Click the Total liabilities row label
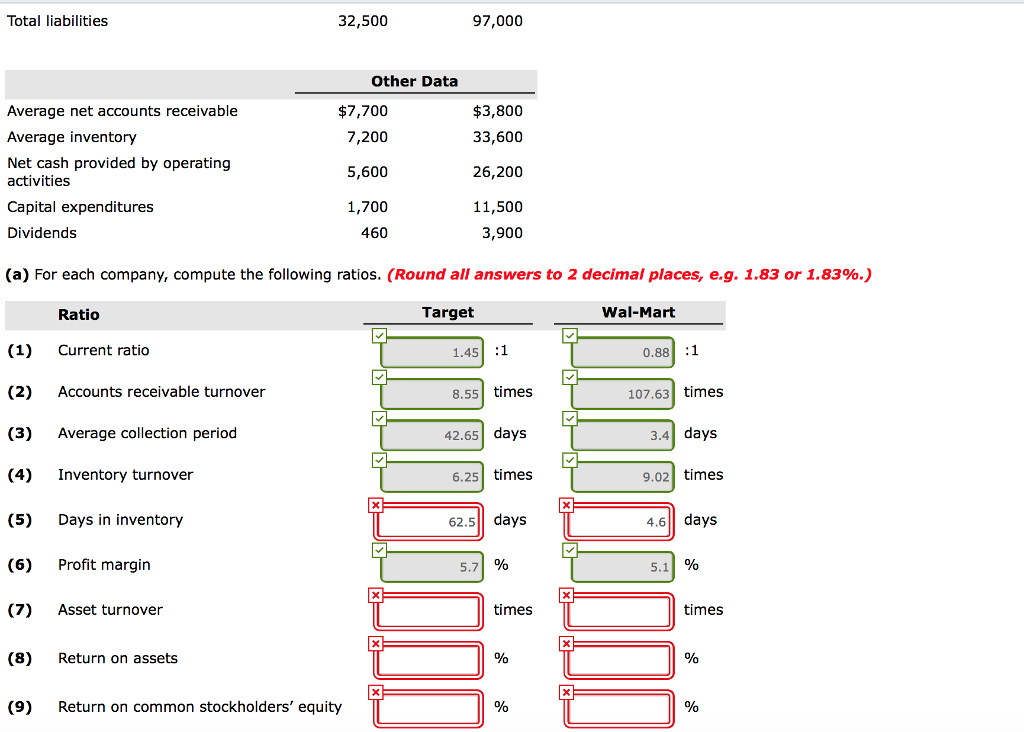The image size is (1024, 732). coord(57,20)
